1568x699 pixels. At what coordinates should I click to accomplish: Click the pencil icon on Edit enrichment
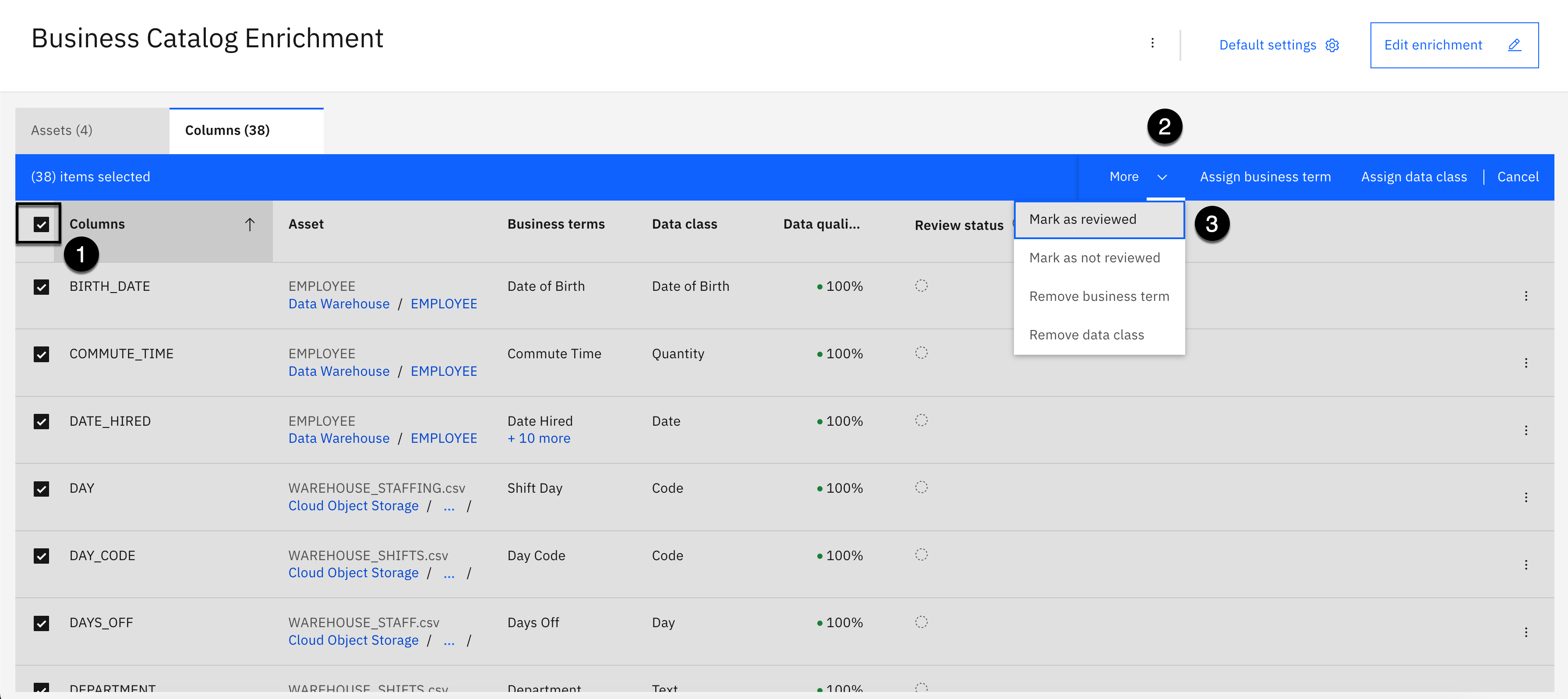[1515, 45]
